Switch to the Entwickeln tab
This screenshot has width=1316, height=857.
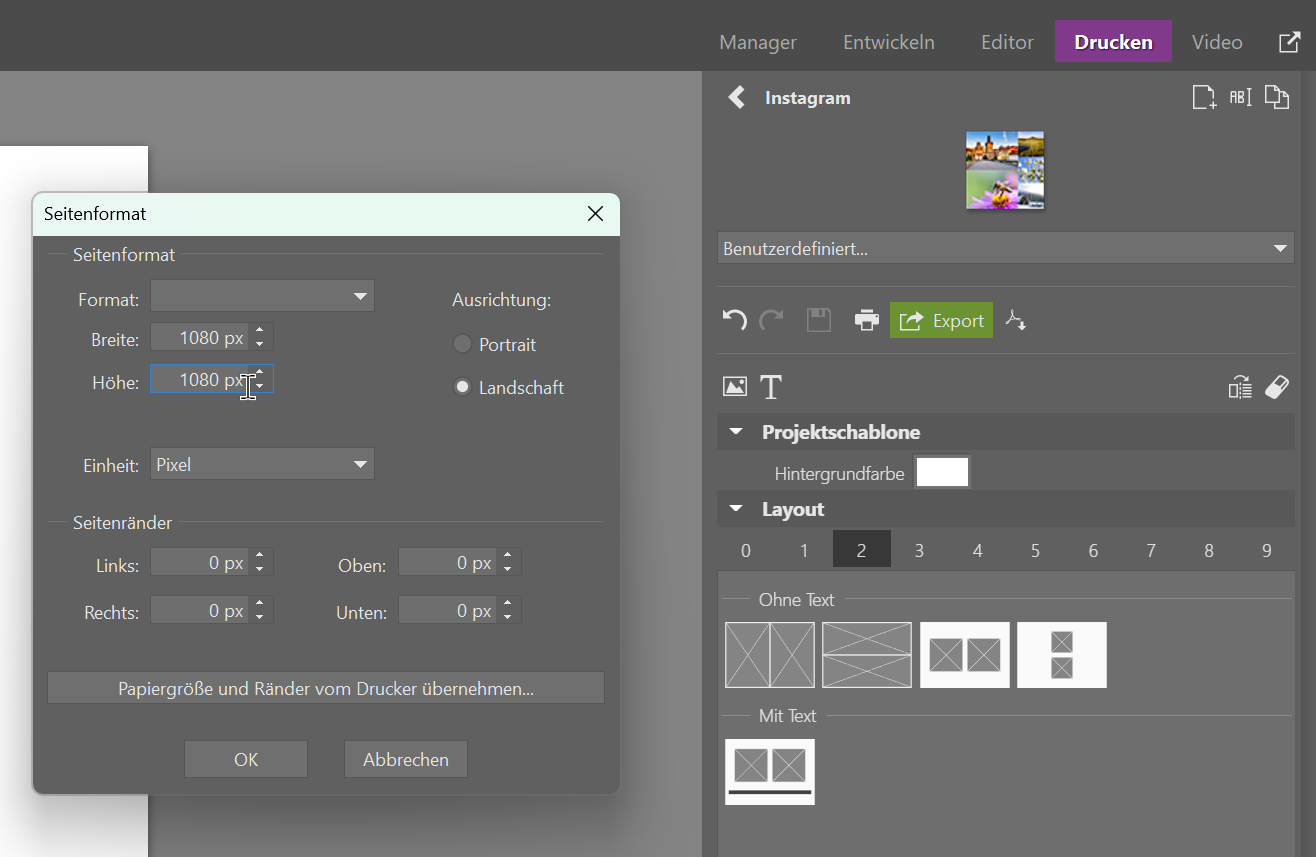pyautogui.click(x=888, y=42)
